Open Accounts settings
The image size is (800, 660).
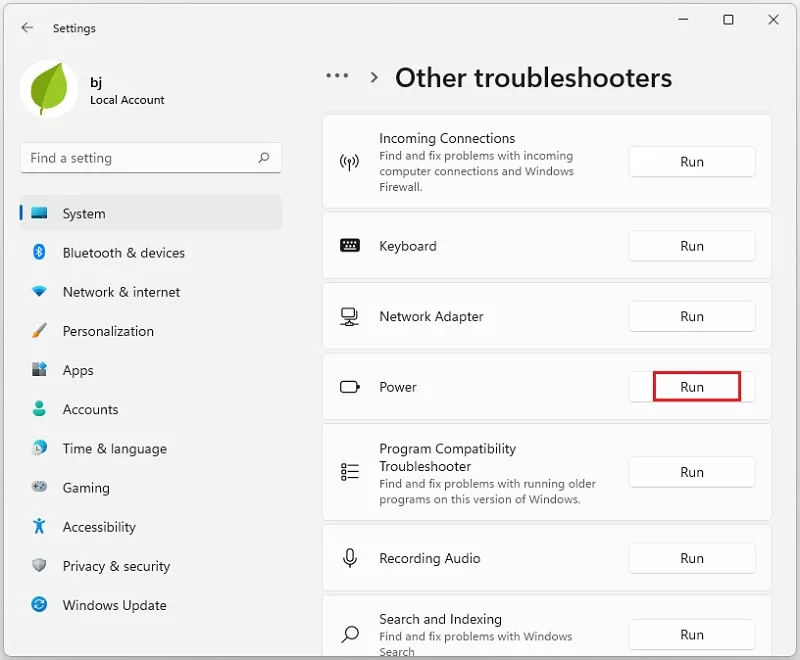pos(151,409)
